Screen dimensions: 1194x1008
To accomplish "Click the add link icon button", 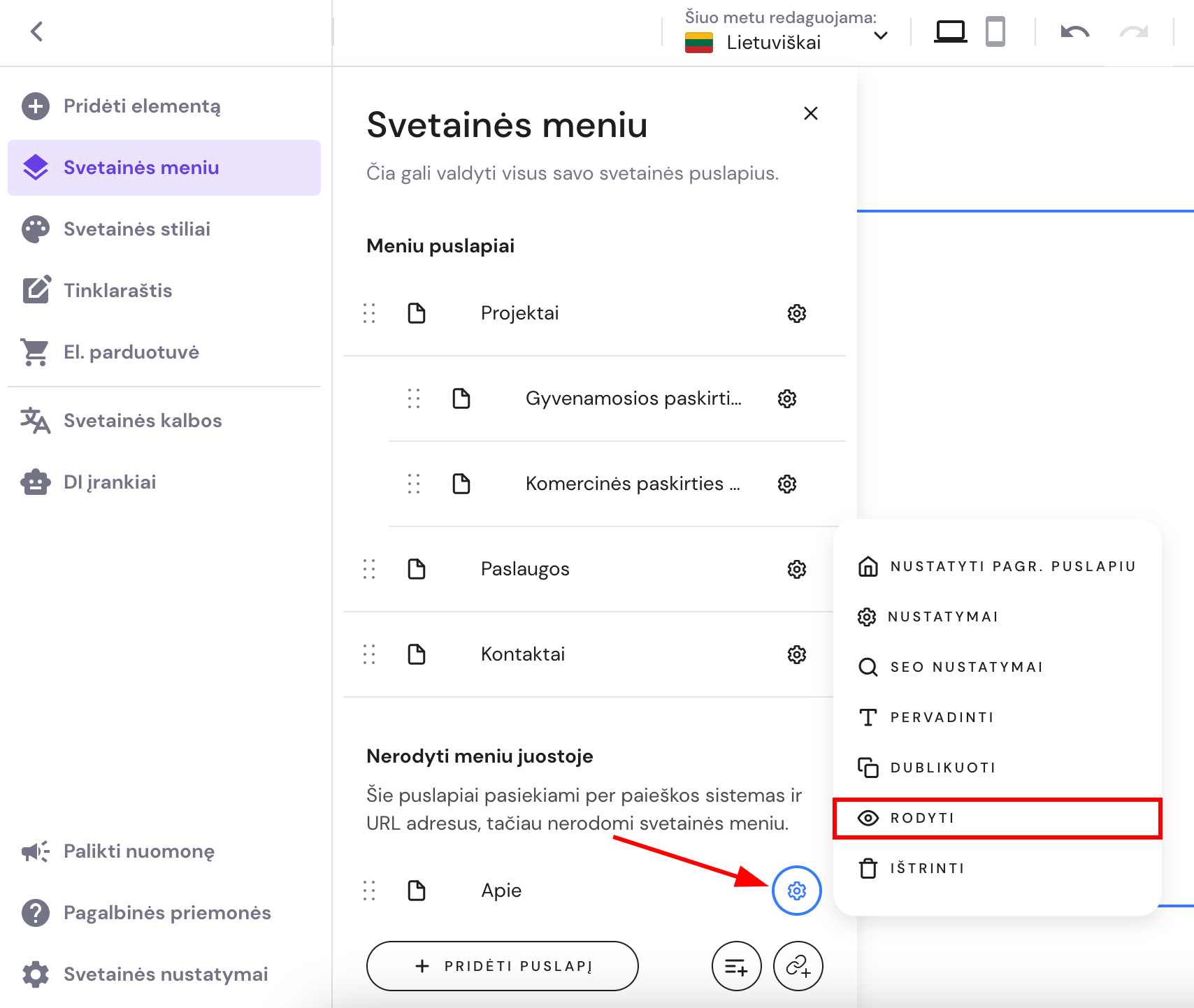I will [798, 966].
